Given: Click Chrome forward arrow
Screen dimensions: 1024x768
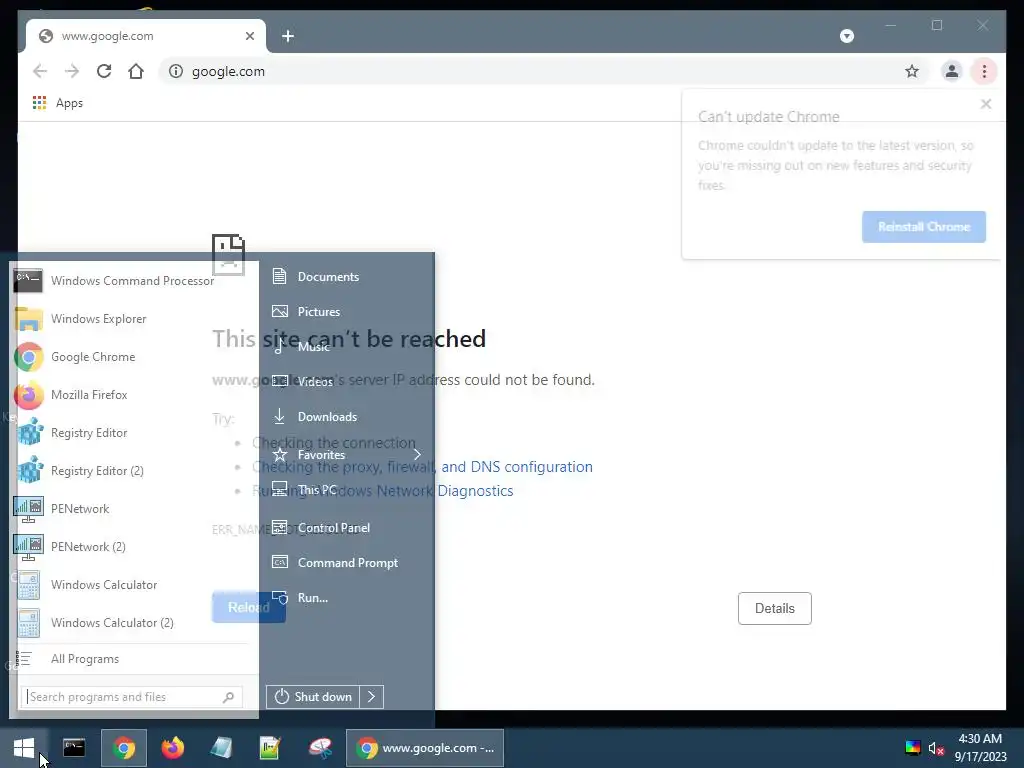Looking at the screenshot, I should click(72, 71).
